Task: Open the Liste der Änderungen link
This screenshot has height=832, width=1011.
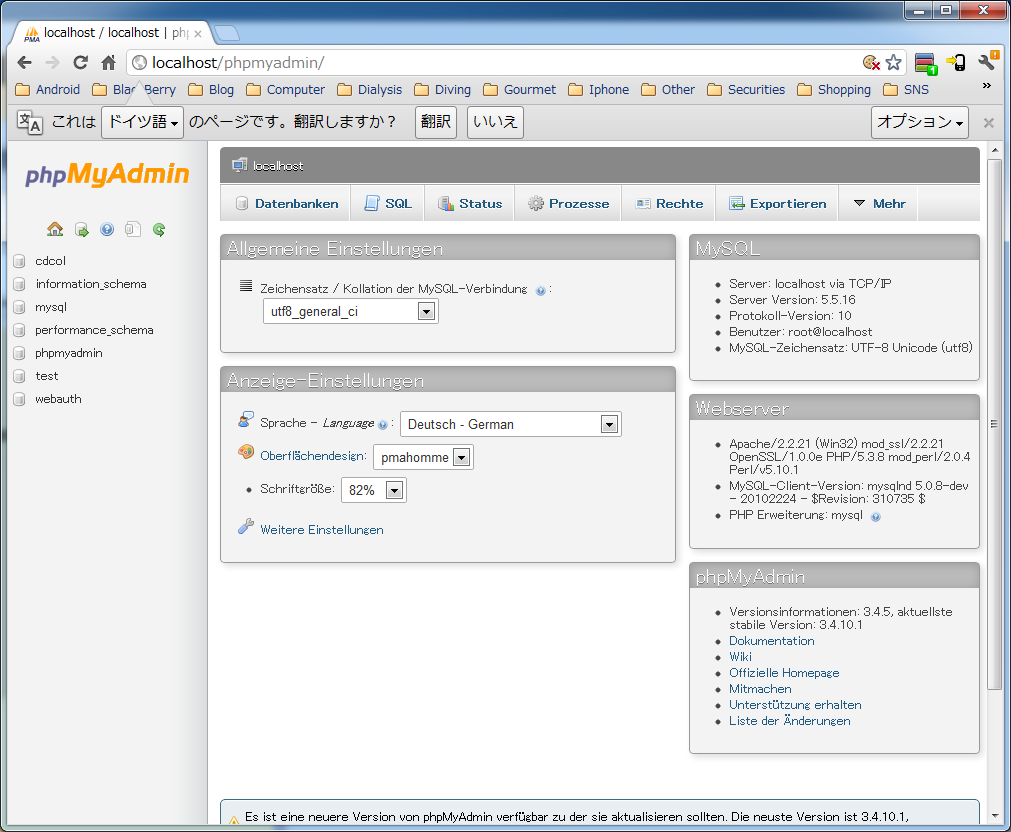Action: (790, 721)
